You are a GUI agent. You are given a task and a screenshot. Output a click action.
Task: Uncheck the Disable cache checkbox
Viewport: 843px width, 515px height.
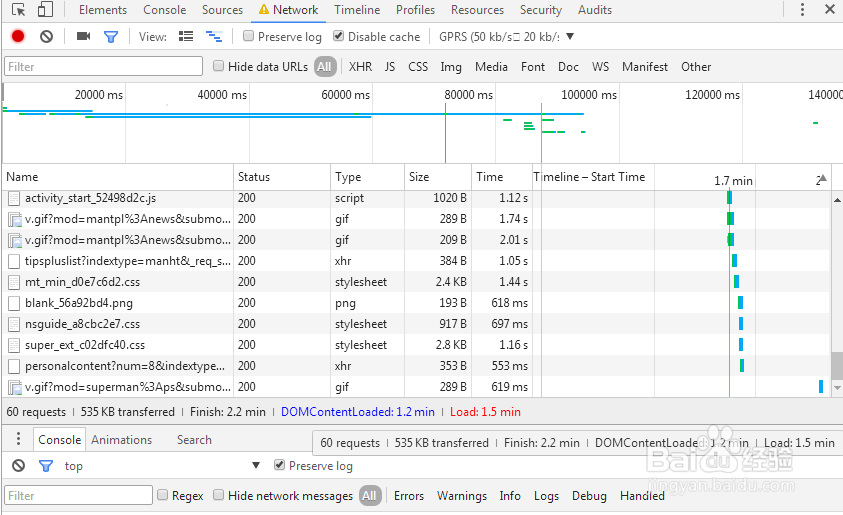pyautogui.click(x=338, y=36)
